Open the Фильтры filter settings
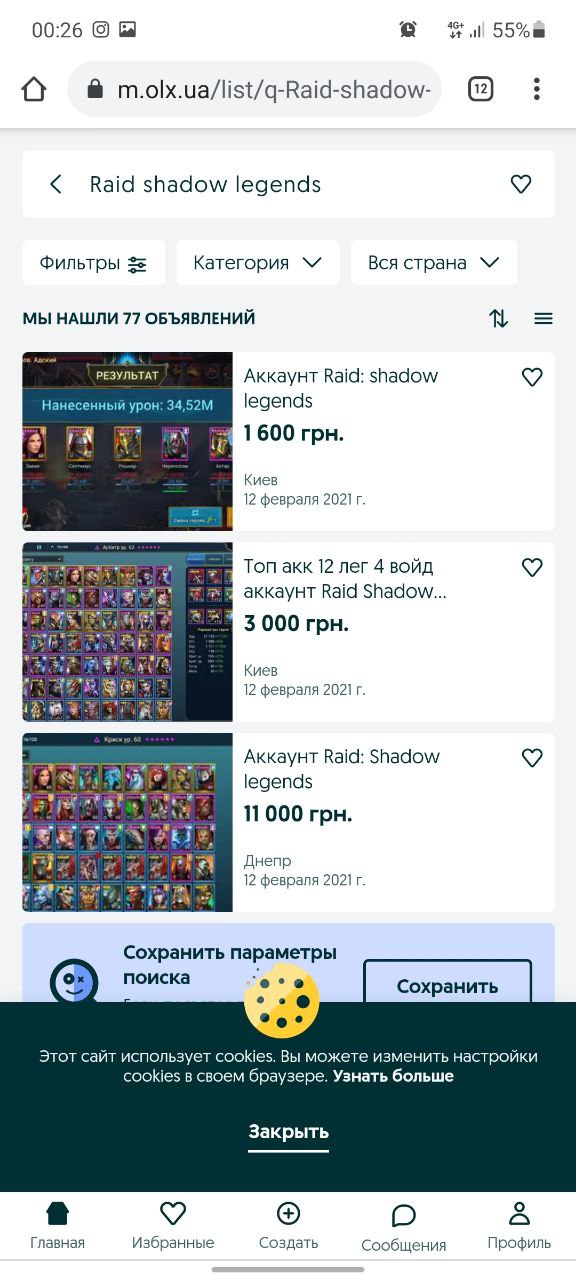 coord(93,263)
